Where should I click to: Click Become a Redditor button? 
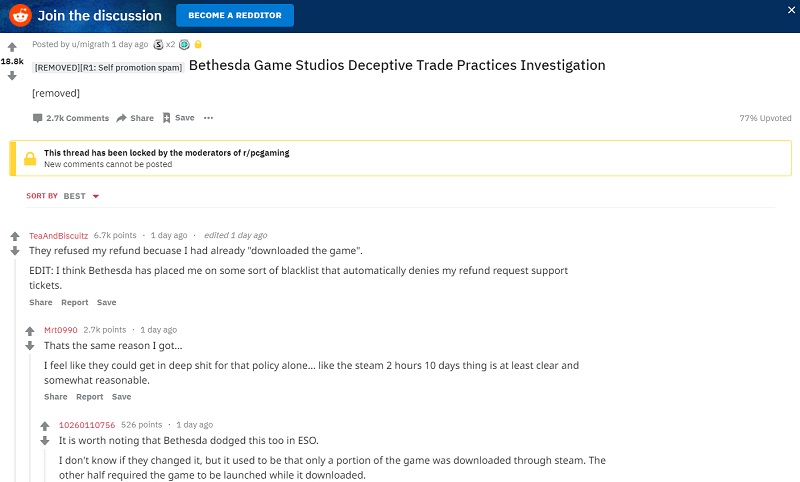coord(235,15)
